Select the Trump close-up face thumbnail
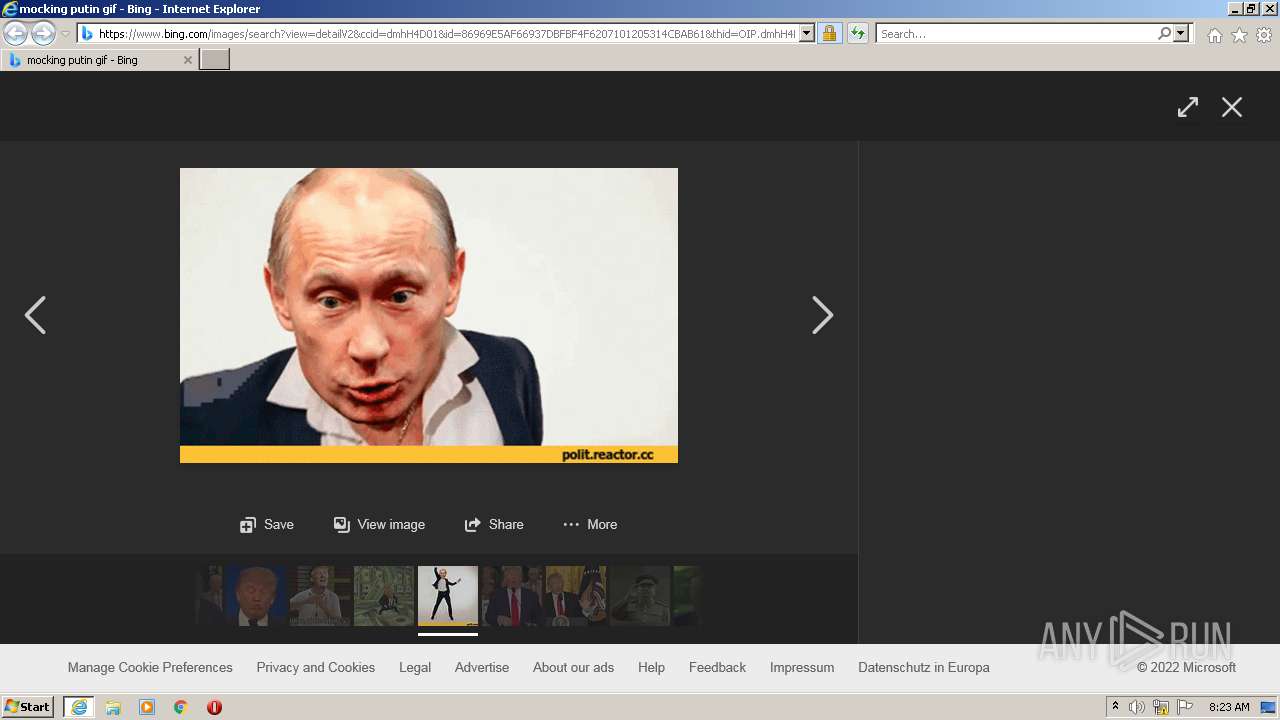This screenshot has width=1280, height=720. tap(256, 596)
